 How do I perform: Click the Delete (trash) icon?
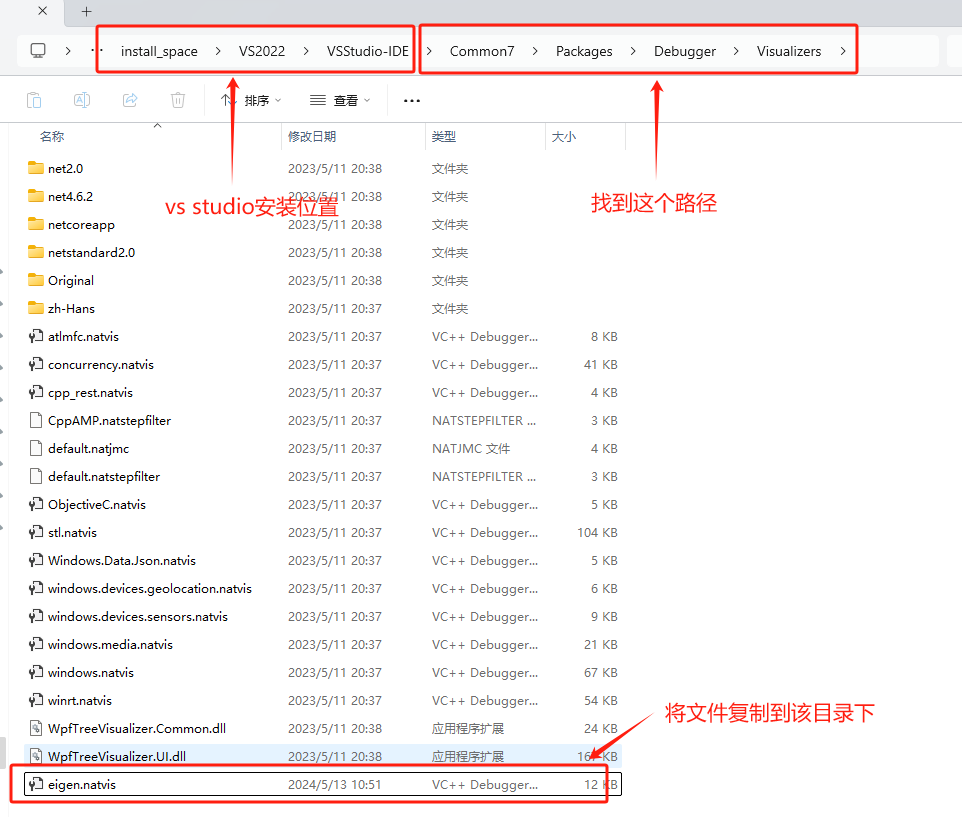coord(178,99)
